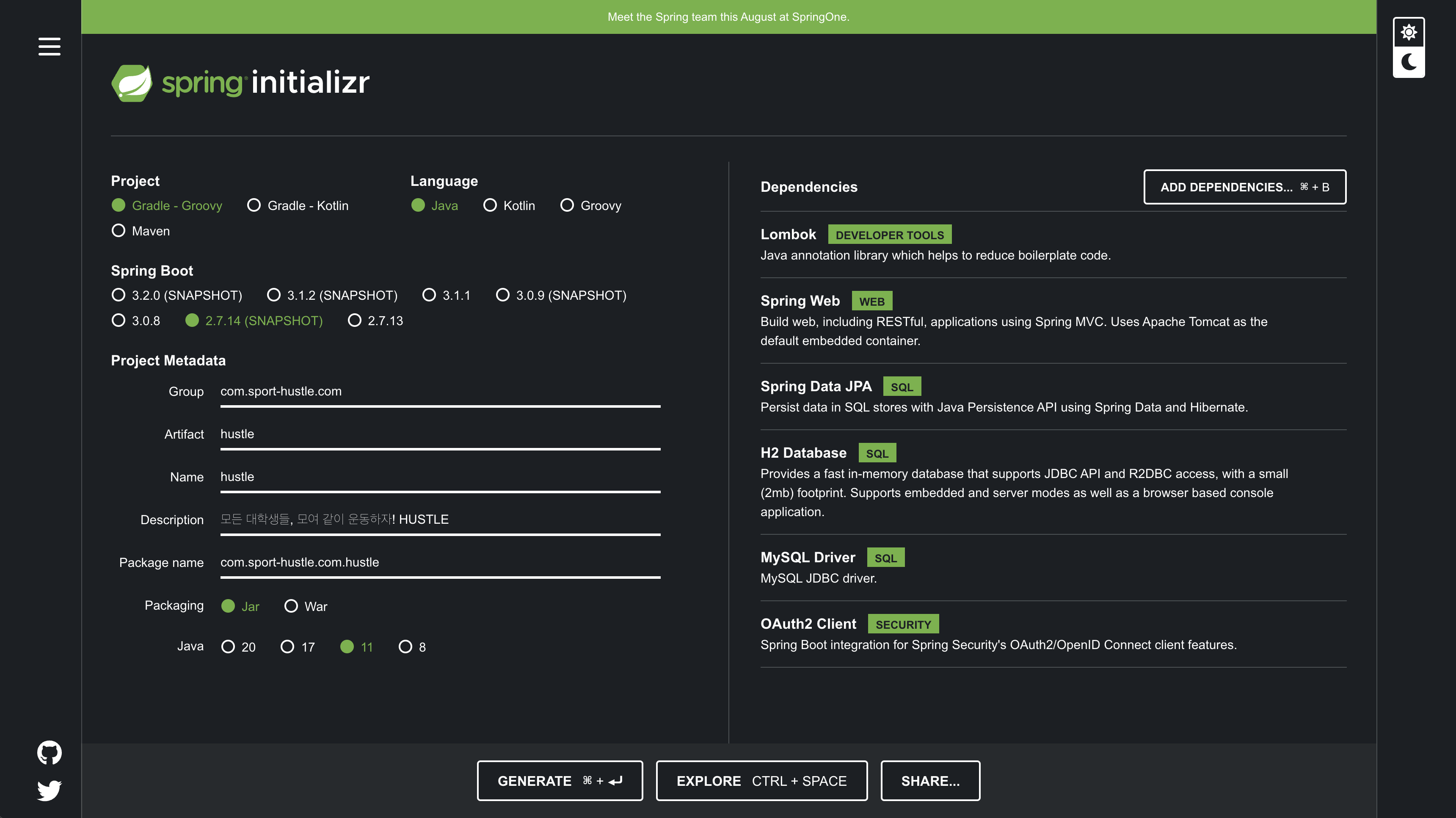Screen dimensions: 1456x818
Task: Choose Kotlin as the language
Action: pos(490,205)
